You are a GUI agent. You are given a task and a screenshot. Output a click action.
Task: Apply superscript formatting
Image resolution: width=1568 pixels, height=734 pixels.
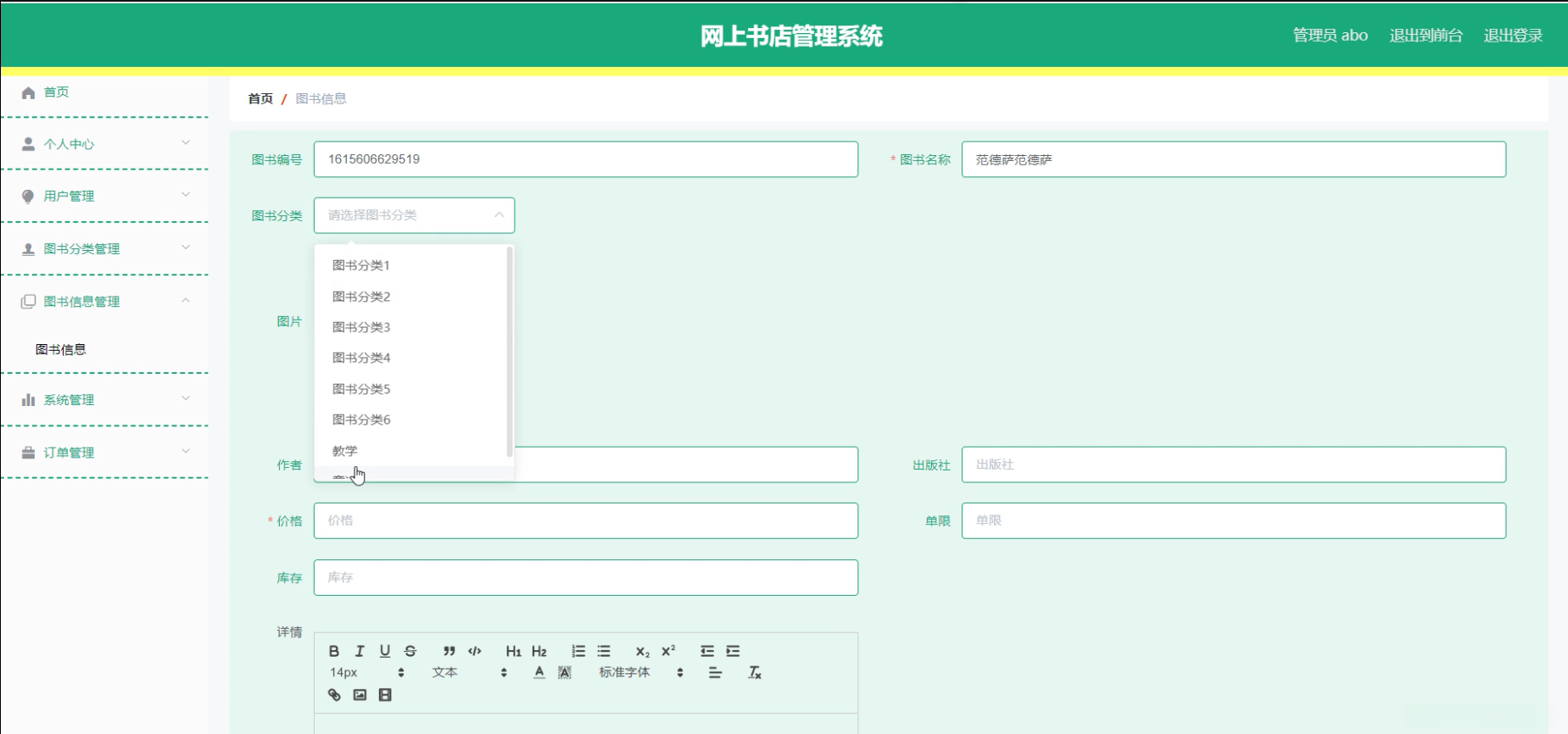[668, 651]
